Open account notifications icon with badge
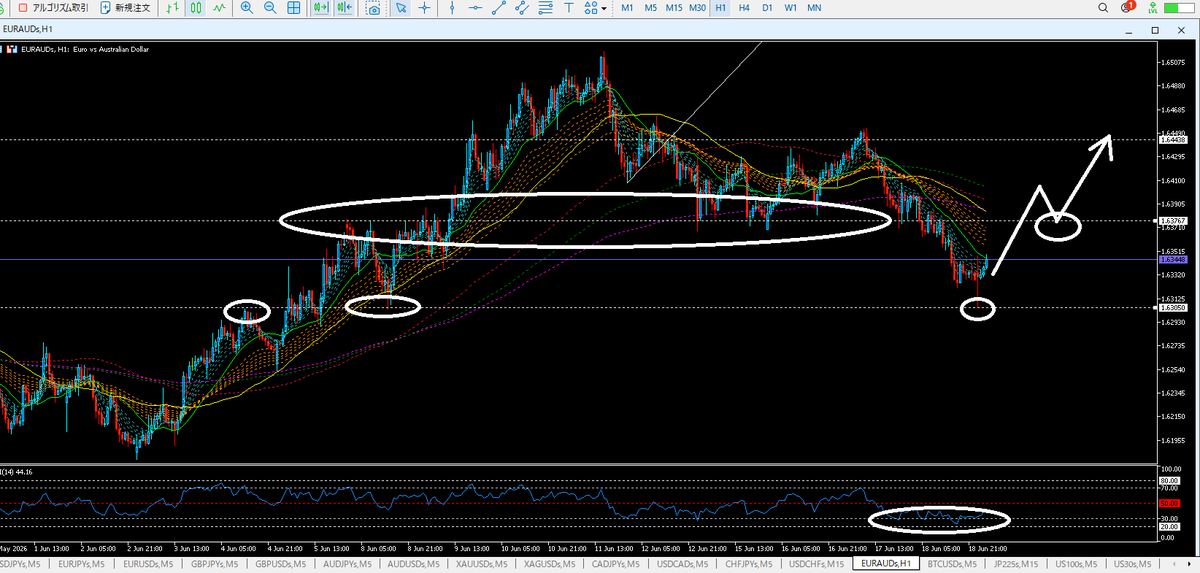Viewport: 1200px width, 573px height. click(1127, 7)
